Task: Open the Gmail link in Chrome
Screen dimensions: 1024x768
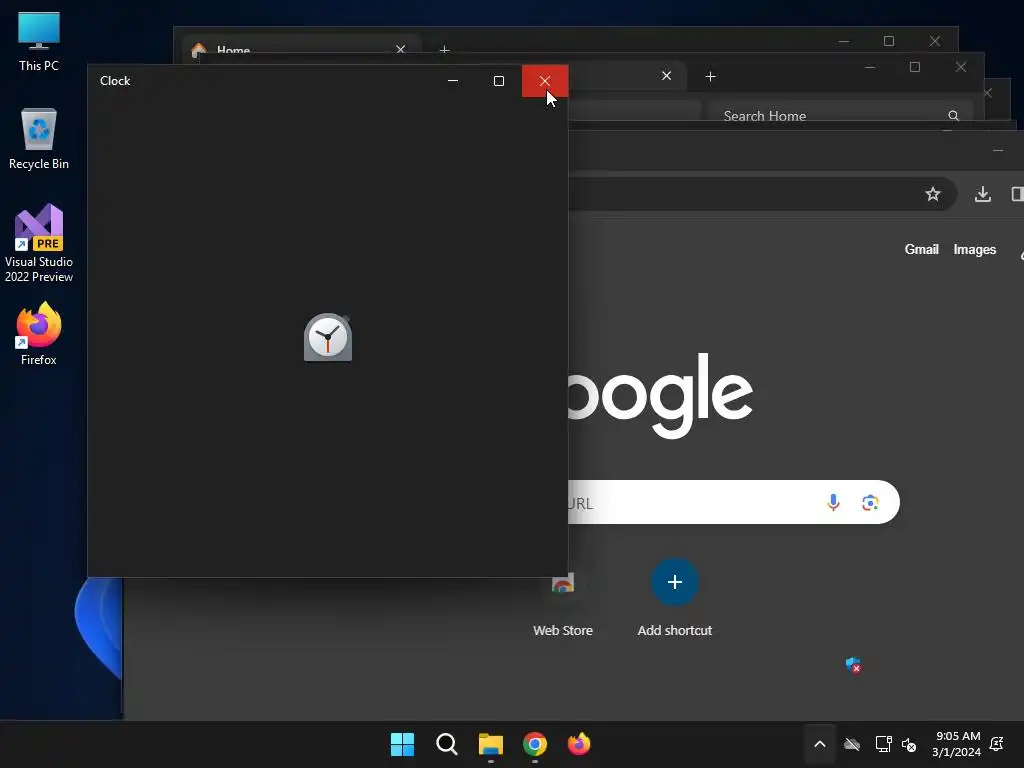Action: [x=921, y=249]
